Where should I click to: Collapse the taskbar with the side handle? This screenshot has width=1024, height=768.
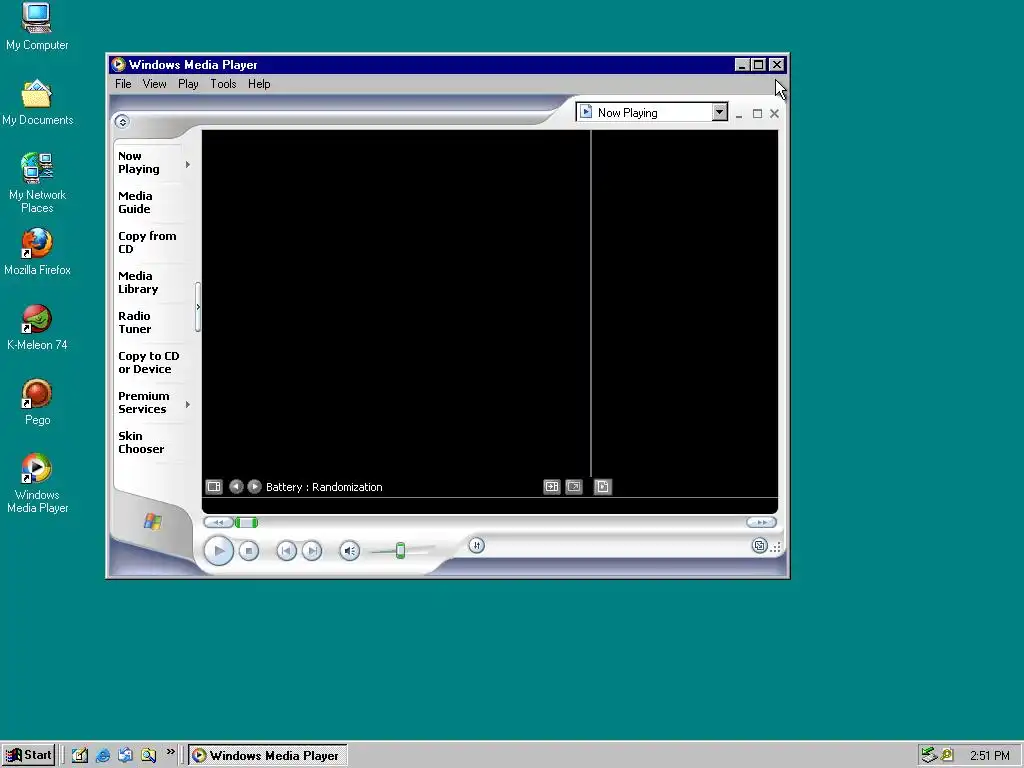coord(198,307)
